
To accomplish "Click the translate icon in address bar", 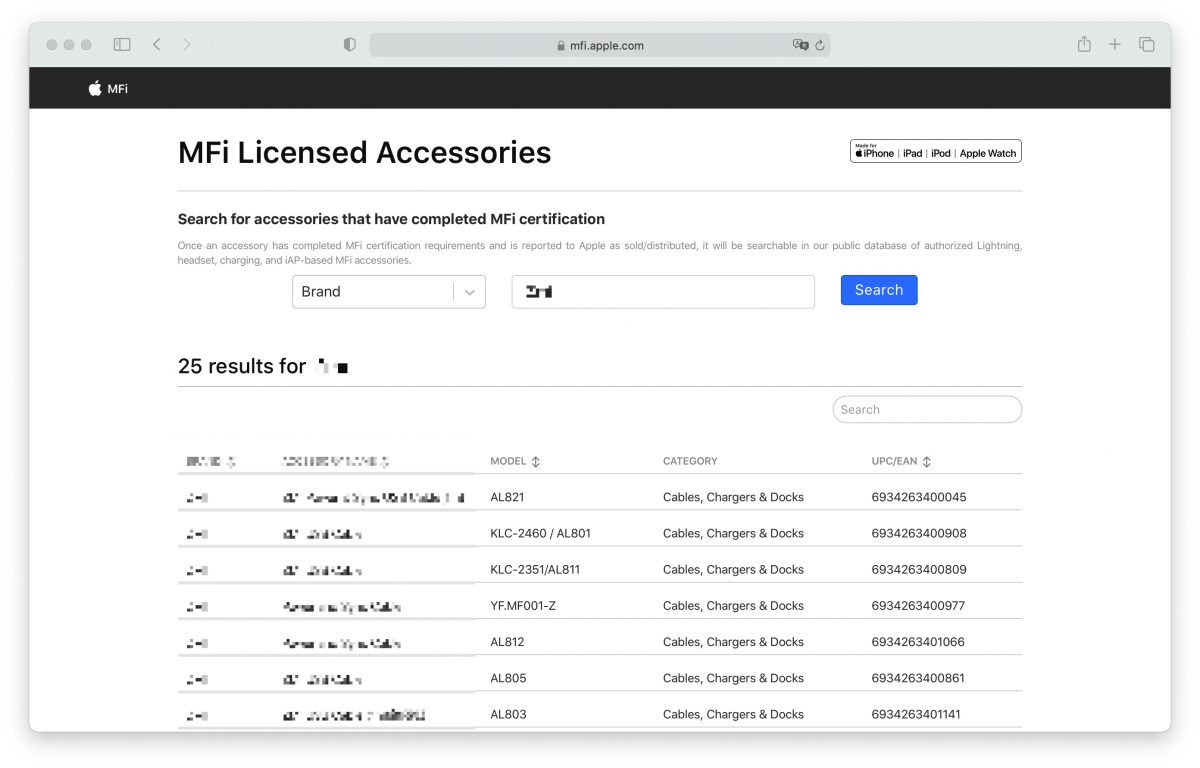I will pos(800,45).
